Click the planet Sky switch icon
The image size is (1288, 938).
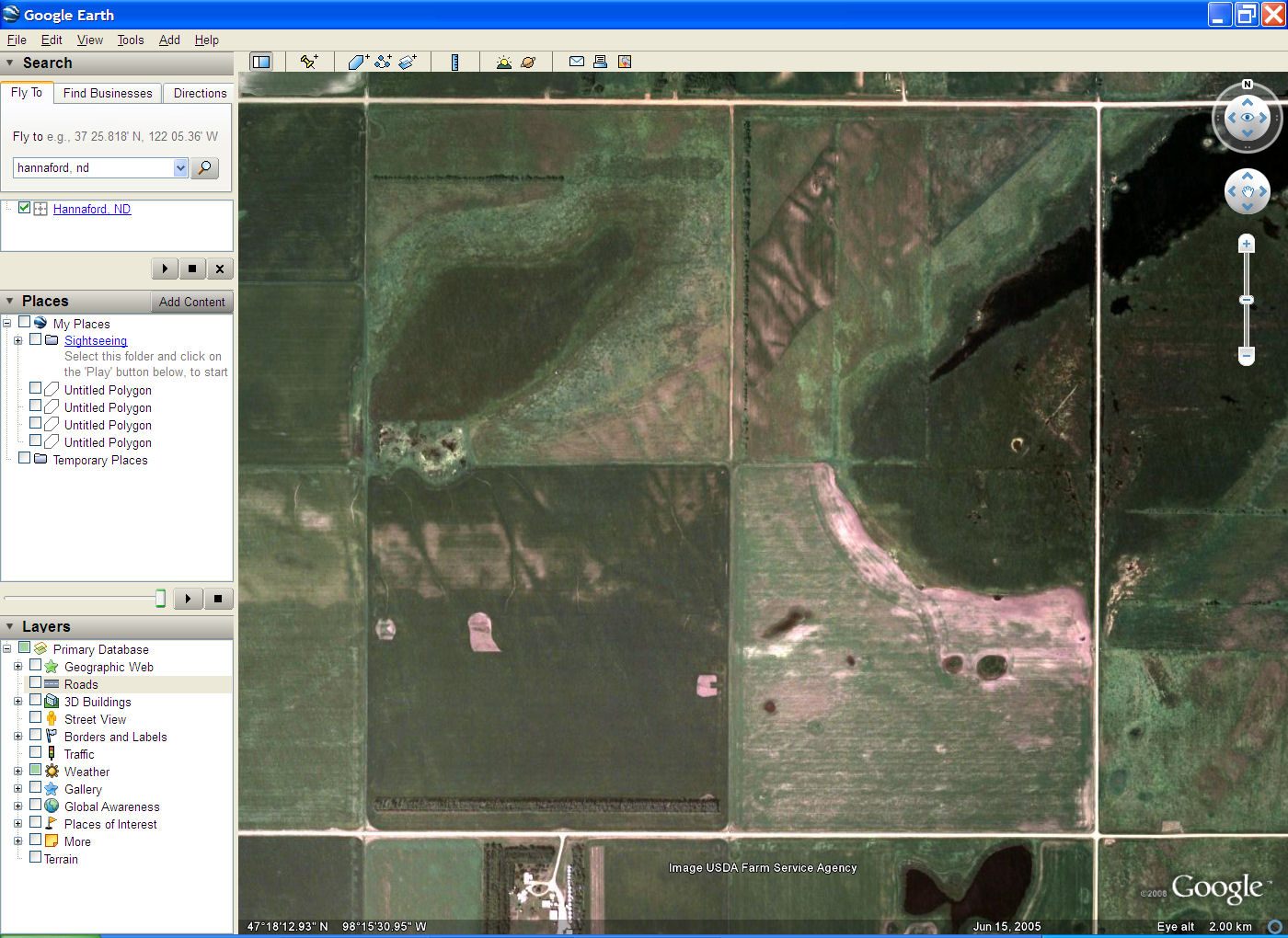(x=528, y=62)
